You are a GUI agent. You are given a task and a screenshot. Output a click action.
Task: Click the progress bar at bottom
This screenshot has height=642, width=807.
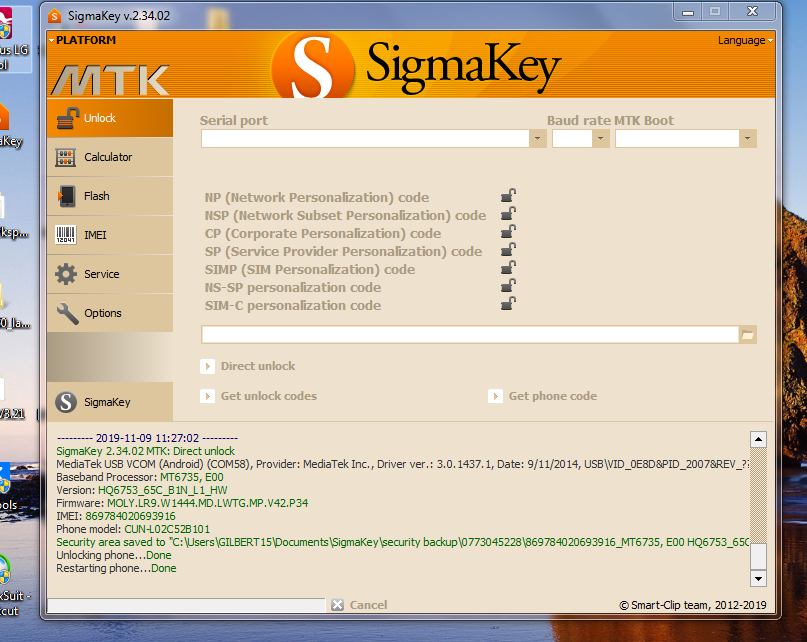click(x=186, y=605)
